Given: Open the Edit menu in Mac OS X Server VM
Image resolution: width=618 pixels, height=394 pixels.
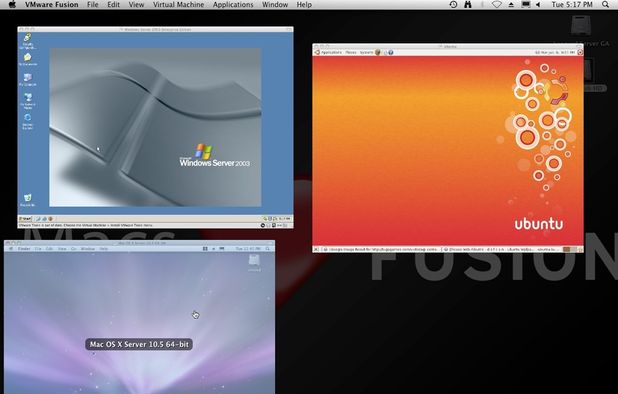Looking at the screenshot, I should (49, 249).
